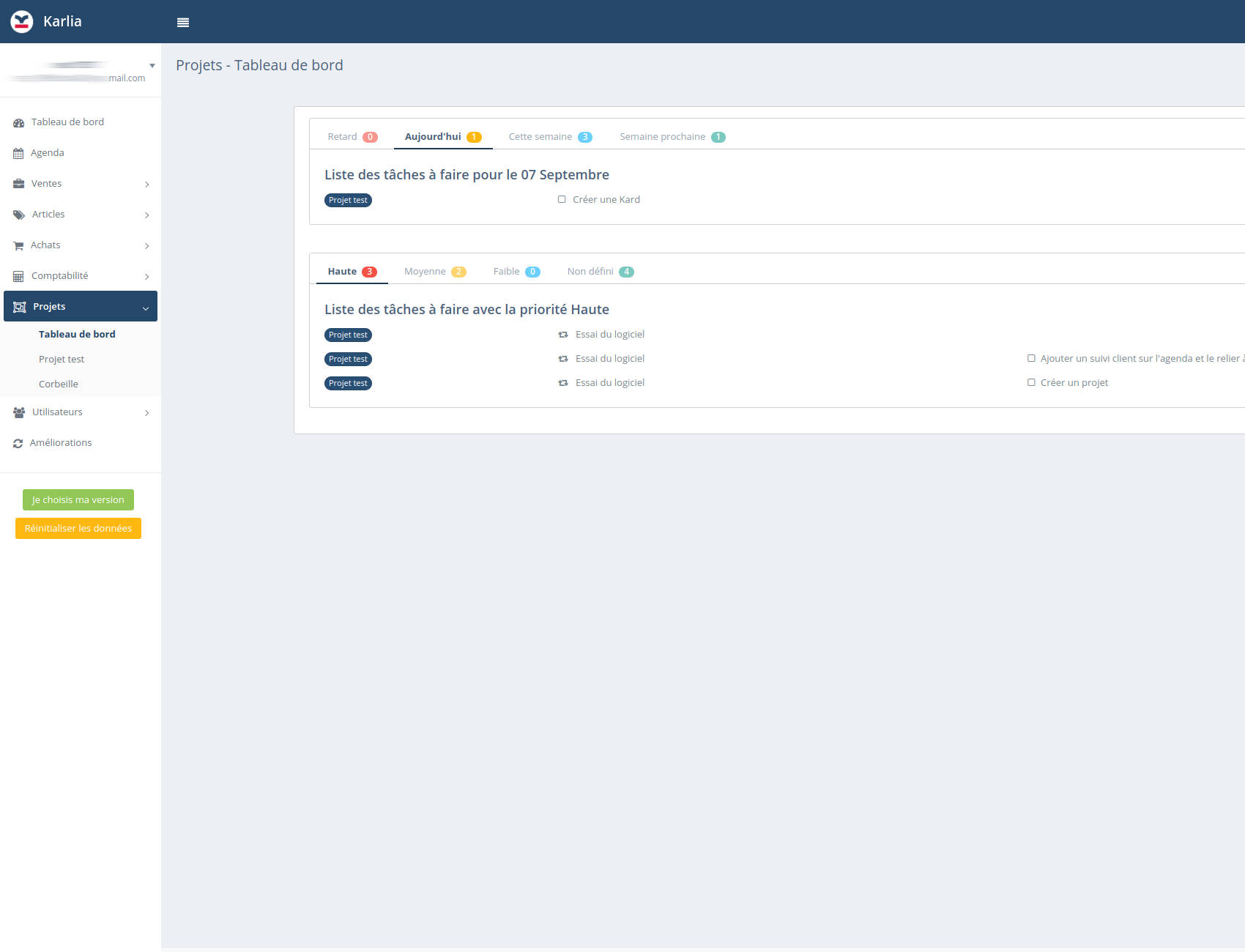Expand the Articles submenu chevron
The image size is (1245, 952).
pyautogui.click(x=147, y=215)
